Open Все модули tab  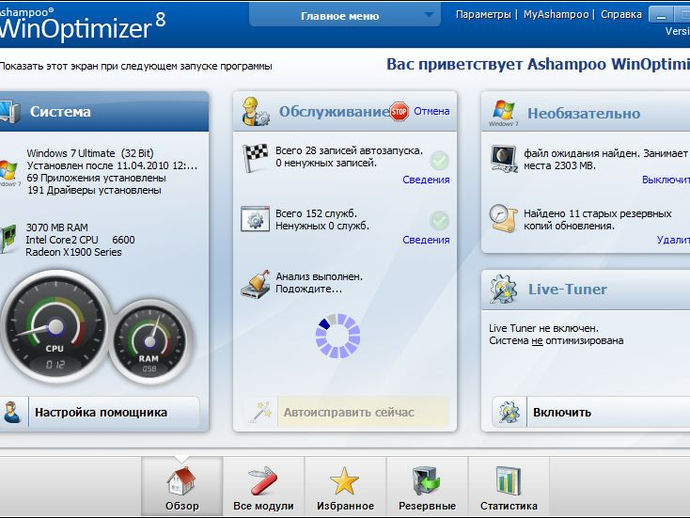[x=263, y=487]
